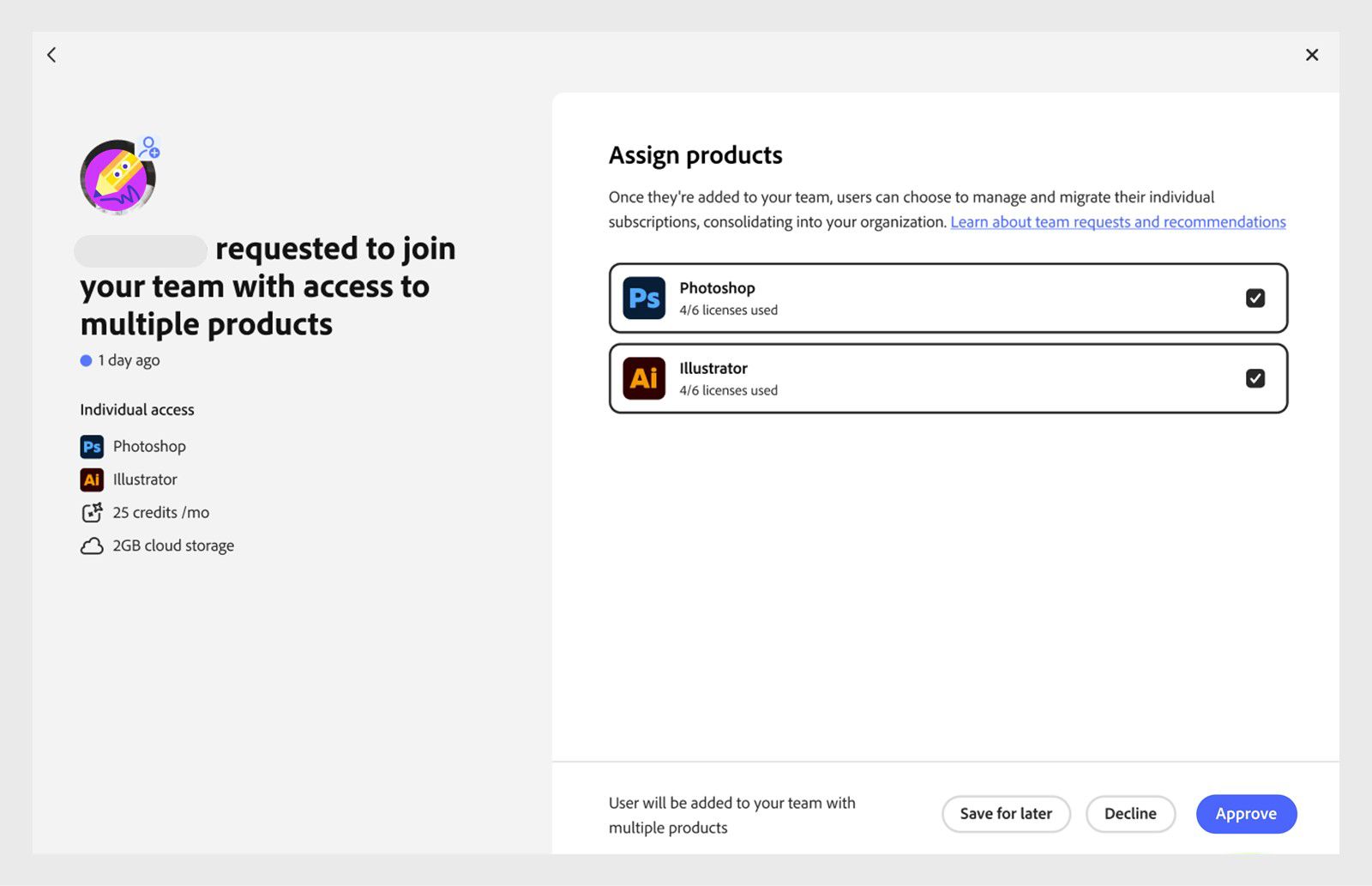
Task: Open the Photoshop Ps icon in Assign products
Action: pos(643,298)
